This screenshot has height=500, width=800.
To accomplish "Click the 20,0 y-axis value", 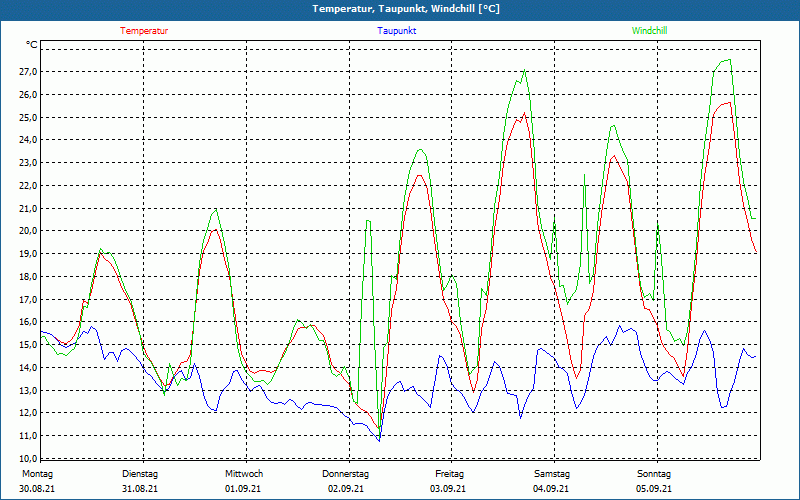I will [29, 231].
